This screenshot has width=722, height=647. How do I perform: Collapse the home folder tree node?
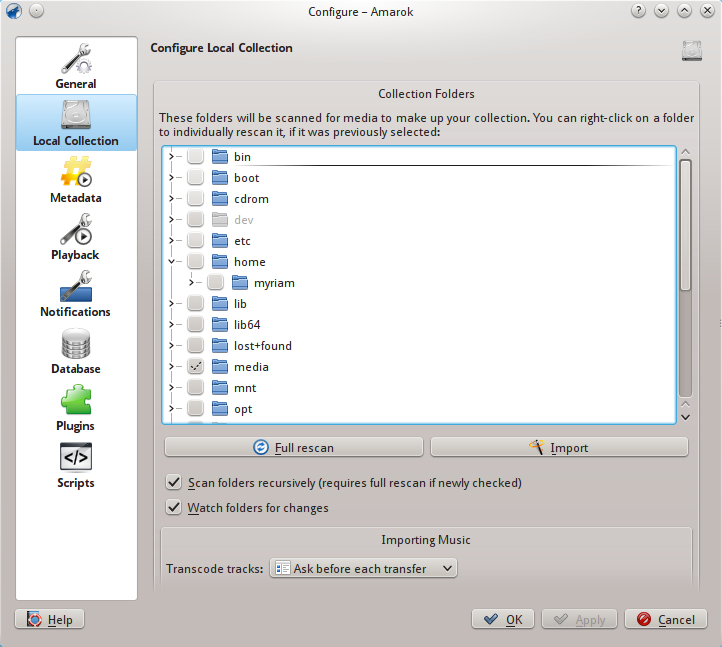(x=172, y=262)
